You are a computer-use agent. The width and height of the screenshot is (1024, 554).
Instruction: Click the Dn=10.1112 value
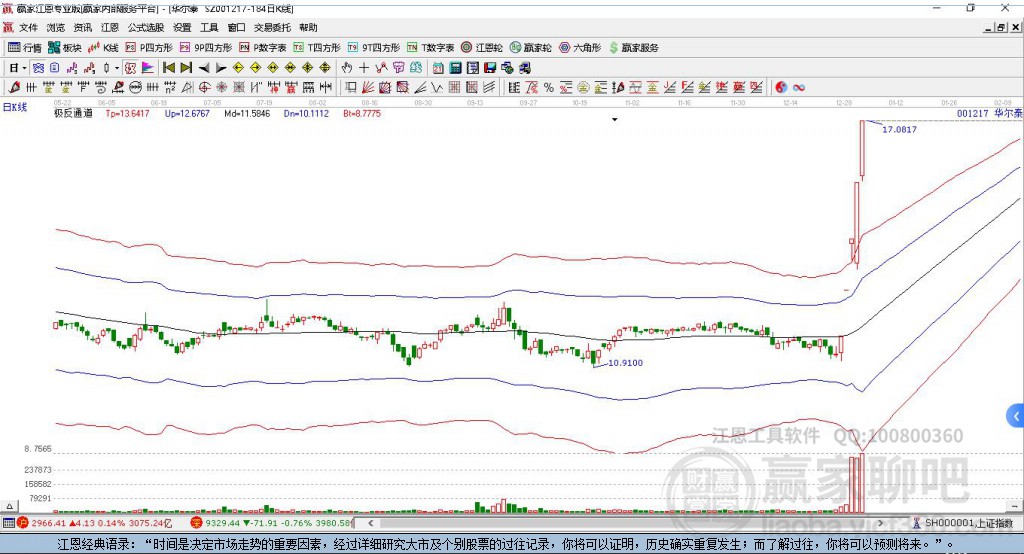pyautogui.click(x=306, y=114)
